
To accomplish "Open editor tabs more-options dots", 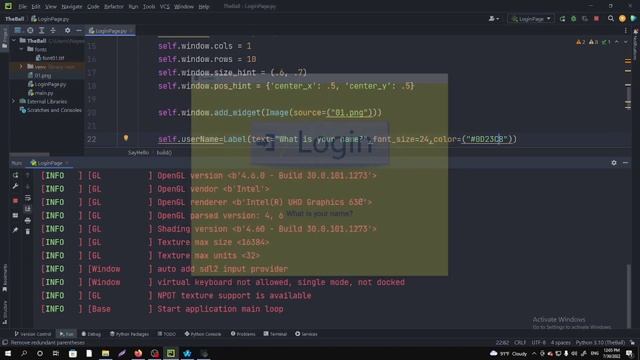I will pos(626,31).
